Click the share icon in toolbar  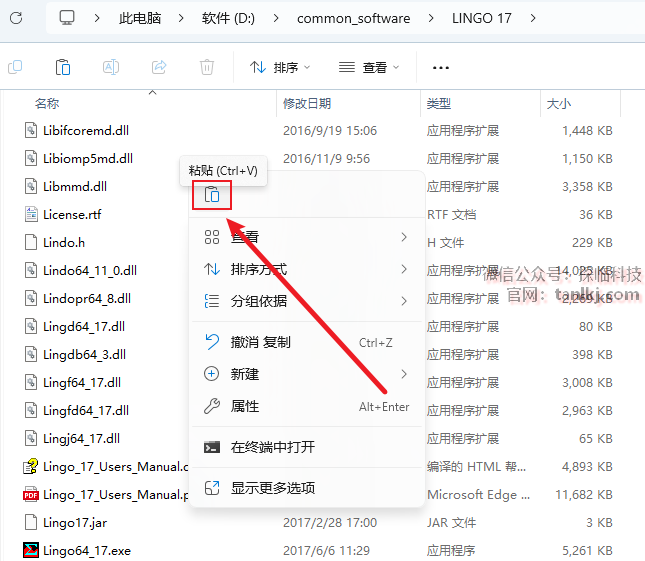(159, 67)
